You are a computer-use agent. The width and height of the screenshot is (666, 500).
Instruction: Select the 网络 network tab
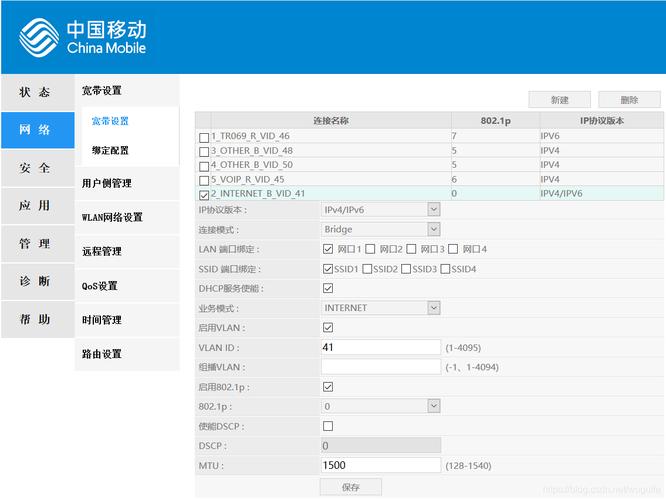[38, 130]
